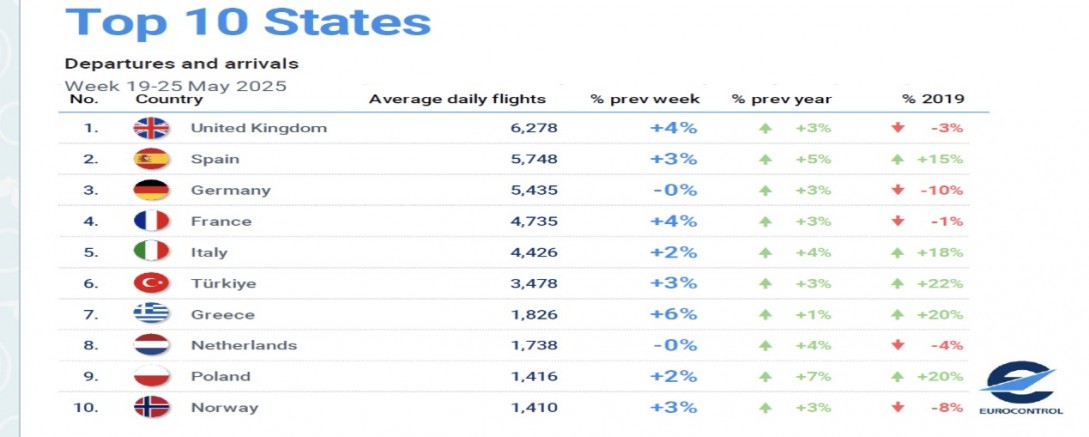1089x437 pixels.
Task: Click the Spain flag icon
Action: 151,159
